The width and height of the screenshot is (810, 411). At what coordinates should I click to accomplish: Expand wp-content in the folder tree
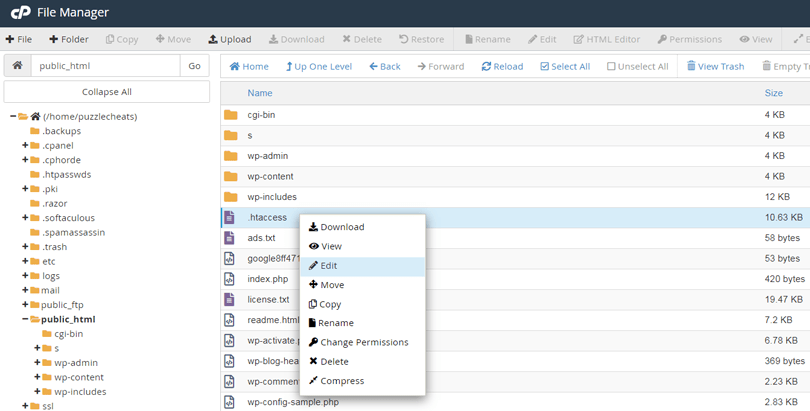pyautogui.click(x=37, y=377)
